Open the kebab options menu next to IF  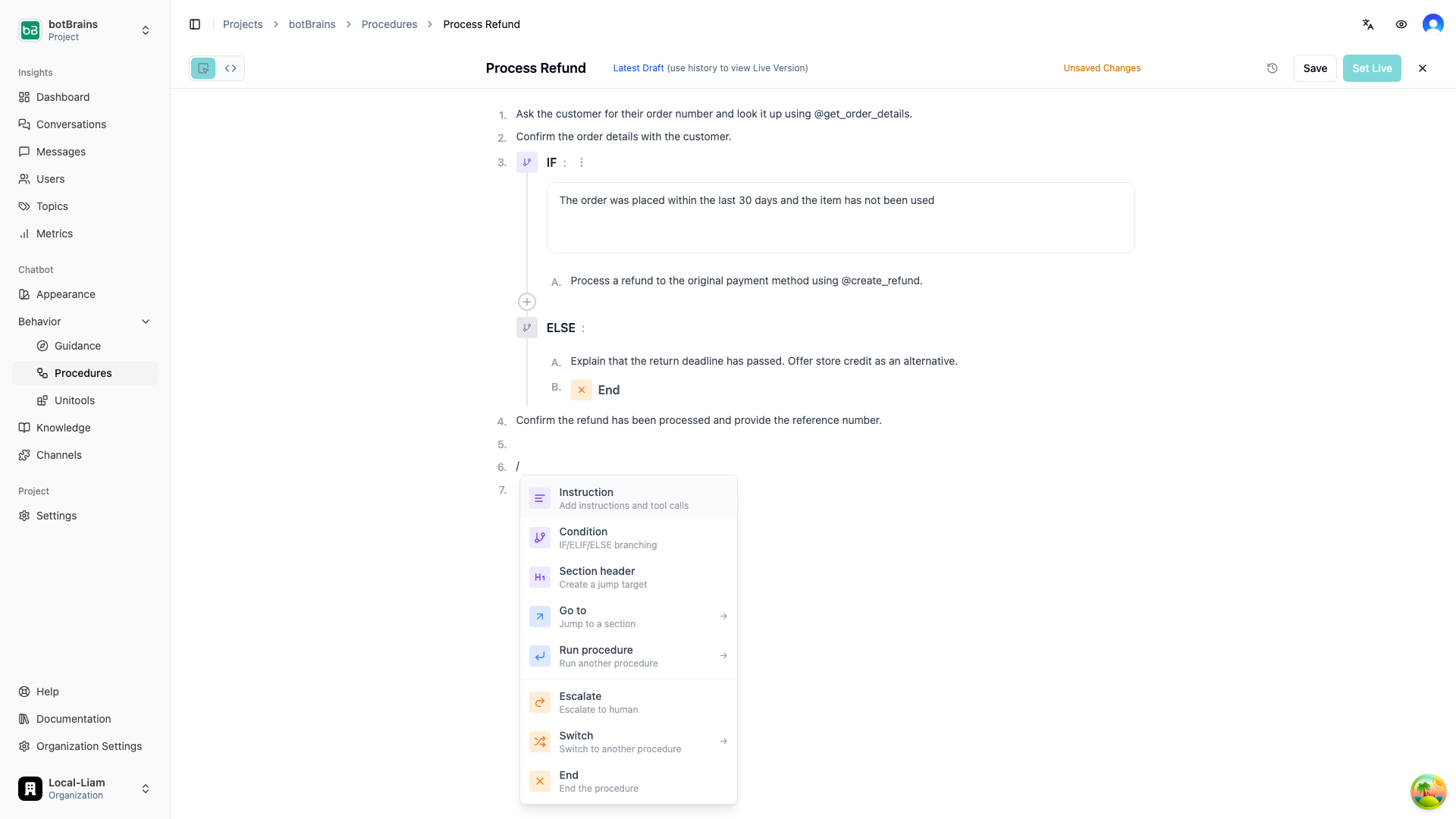coord(581,162)
